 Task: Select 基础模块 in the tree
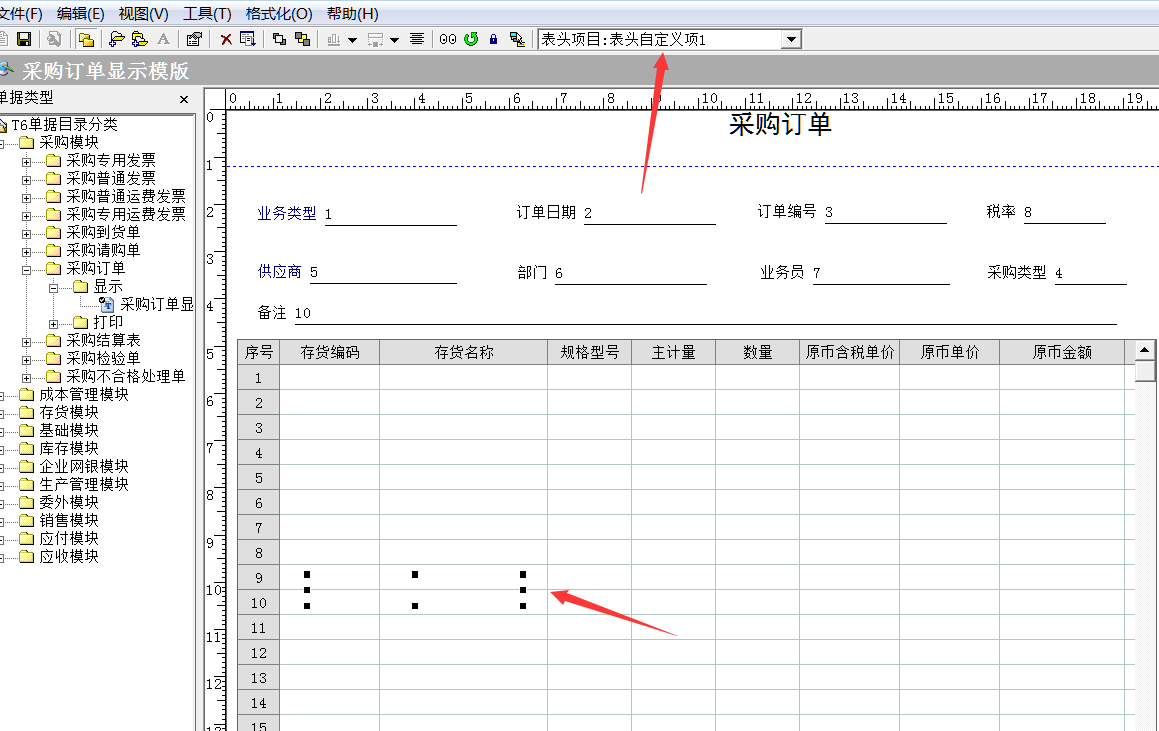click(x=69, y=430)
